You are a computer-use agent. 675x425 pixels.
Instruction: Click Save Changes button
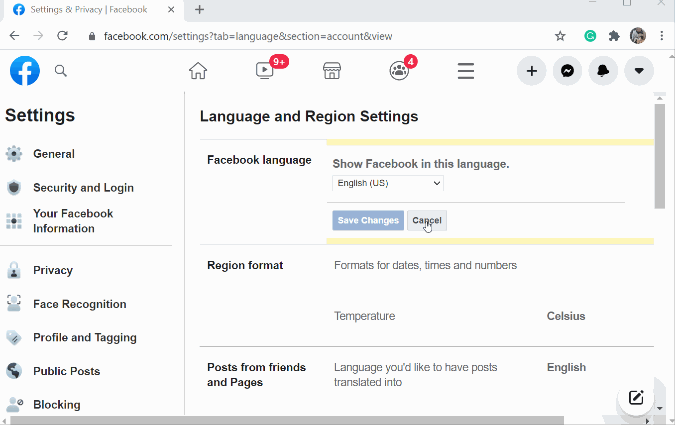coord(368,220)
